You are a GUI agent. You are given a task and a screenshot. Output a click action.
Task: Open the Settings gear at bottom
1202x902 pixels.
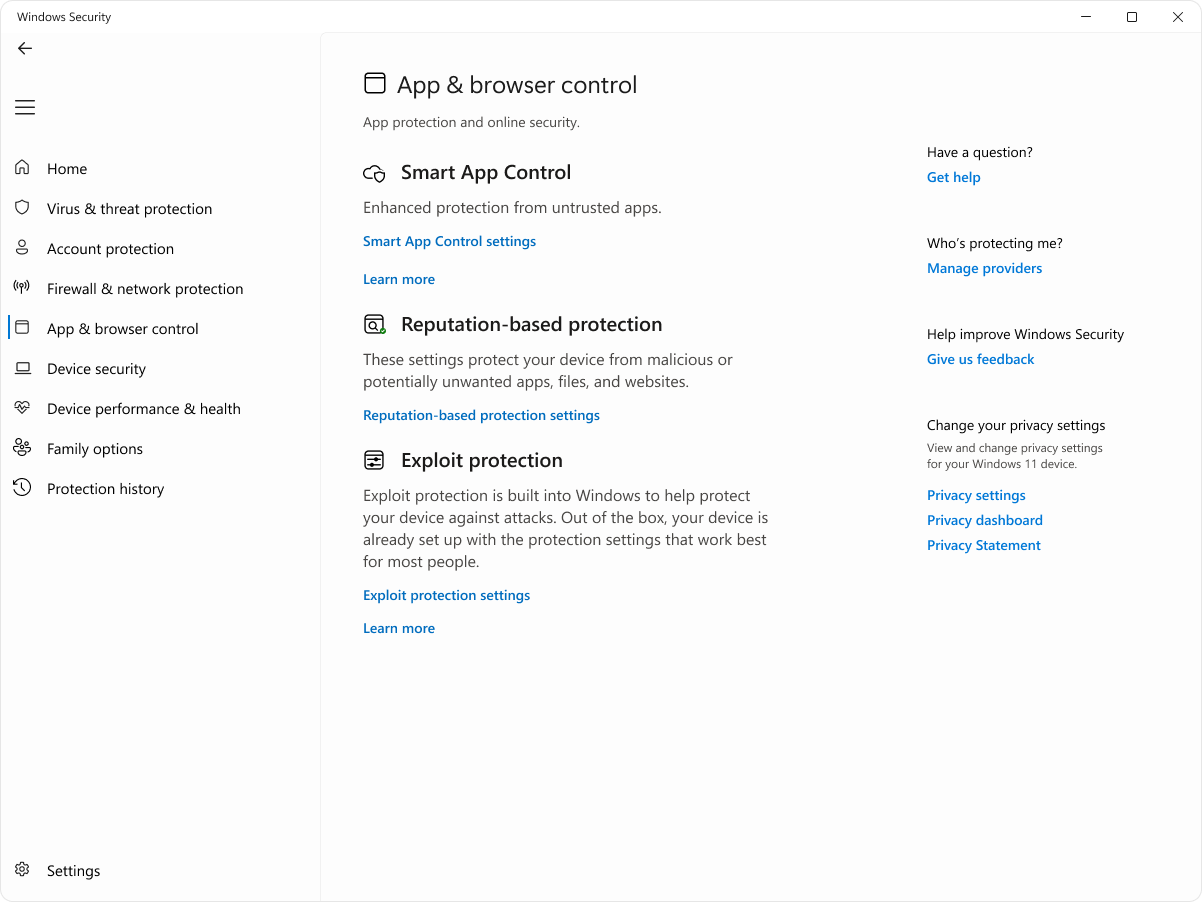21,870
